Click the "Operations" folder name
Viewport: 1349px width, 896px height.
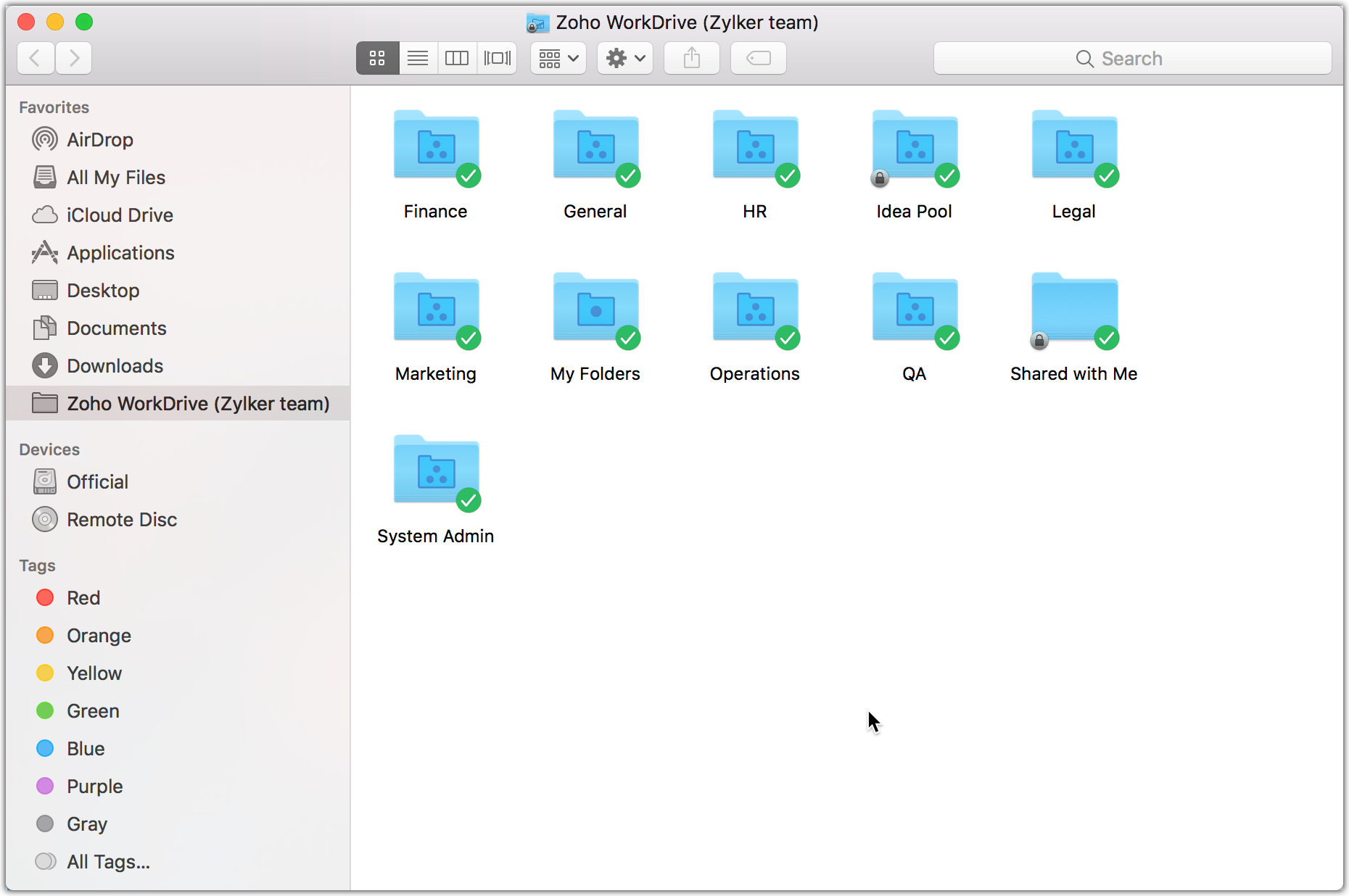click(755, 373)
